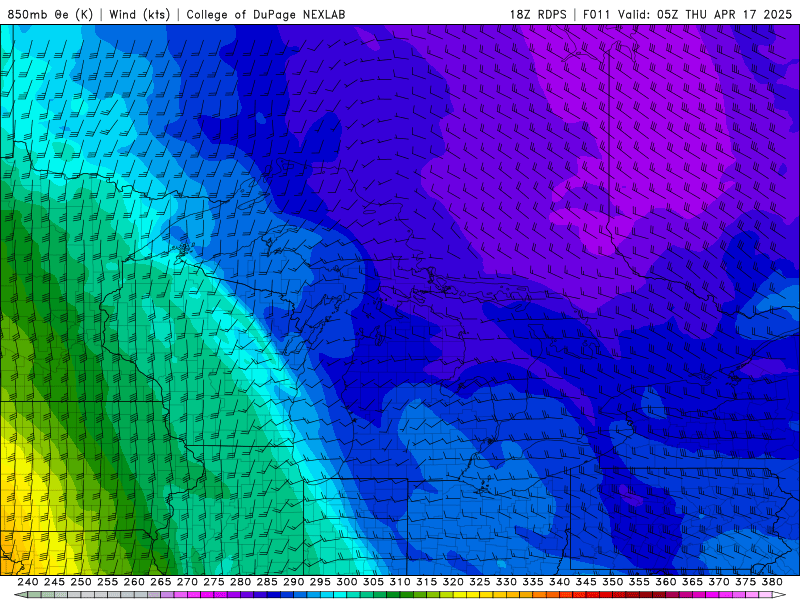Click the right arrow tip of the color bar

point(779,595)
